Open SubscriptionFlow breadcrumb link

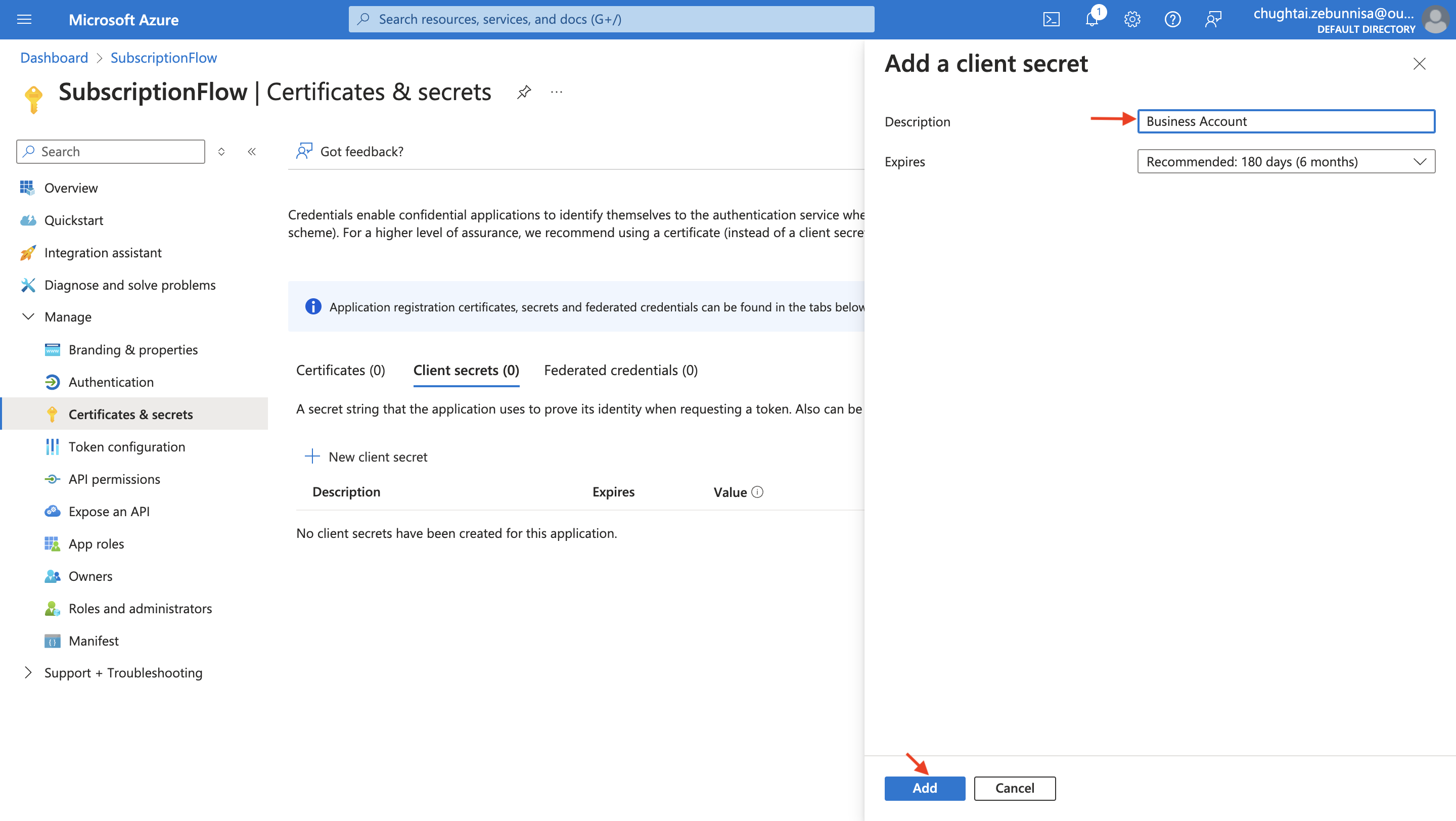coord(164,58)
